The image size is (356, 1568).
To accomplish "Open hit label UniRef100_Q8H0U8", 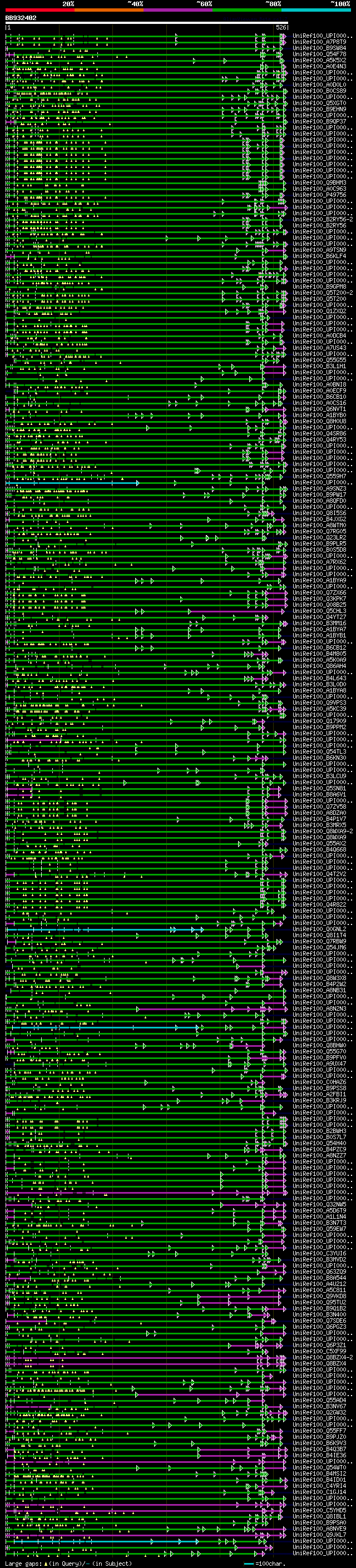I will [319, 421].
